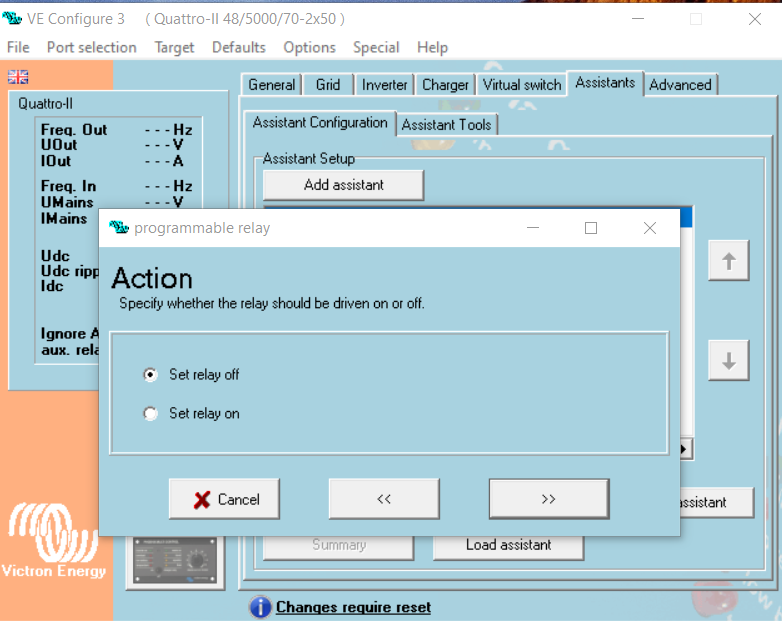782x621 pixels.
Task: Open the Assistant Tools sub-tab
Action: click(447, 125)
